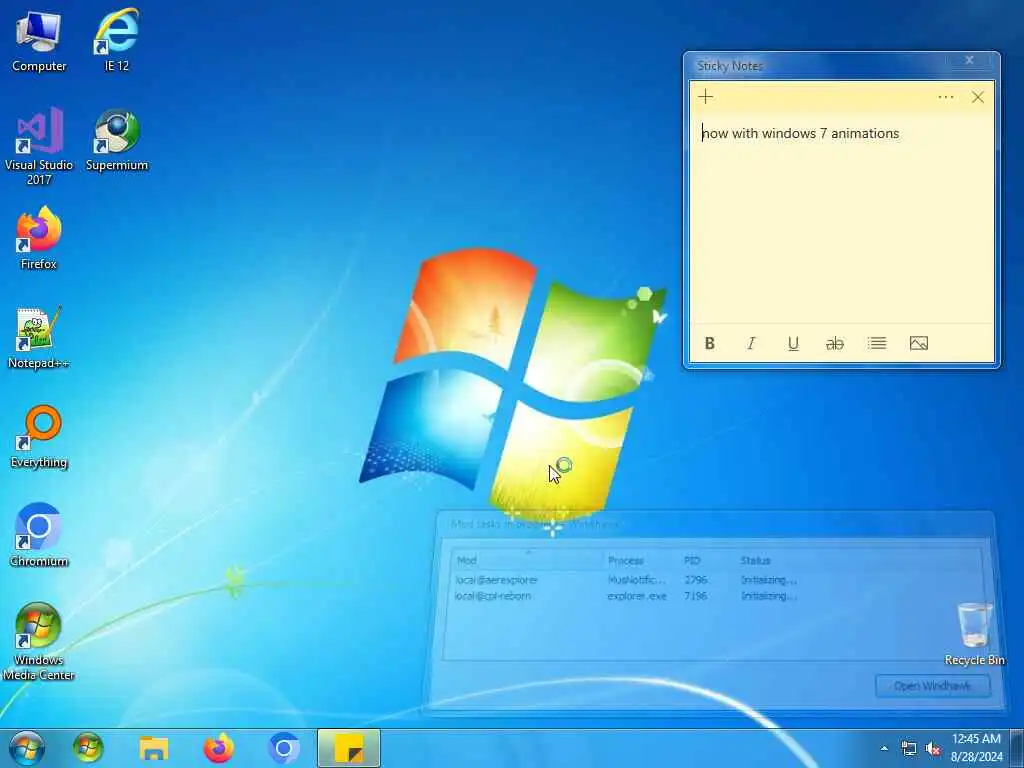Click the explorer.exe process cell

(x=637, y=596)
